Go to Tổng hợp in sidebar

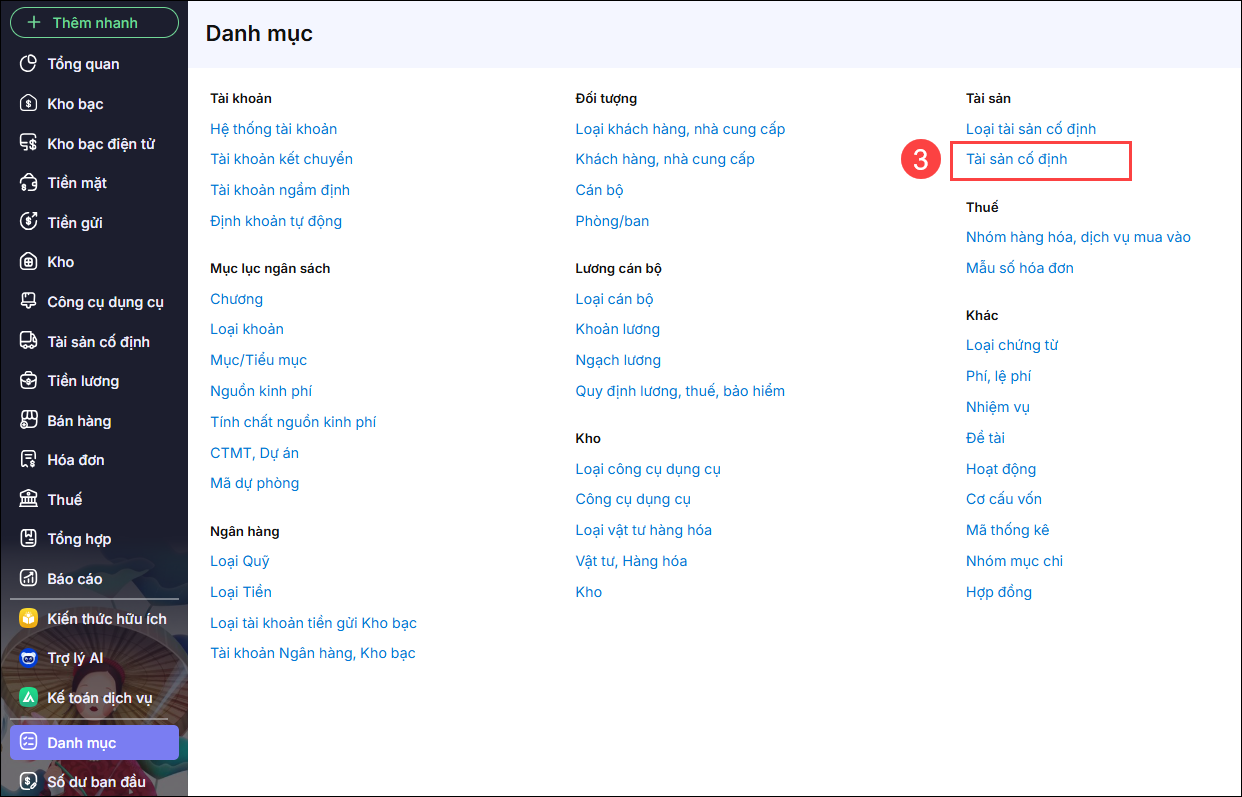tap(79, 539)
